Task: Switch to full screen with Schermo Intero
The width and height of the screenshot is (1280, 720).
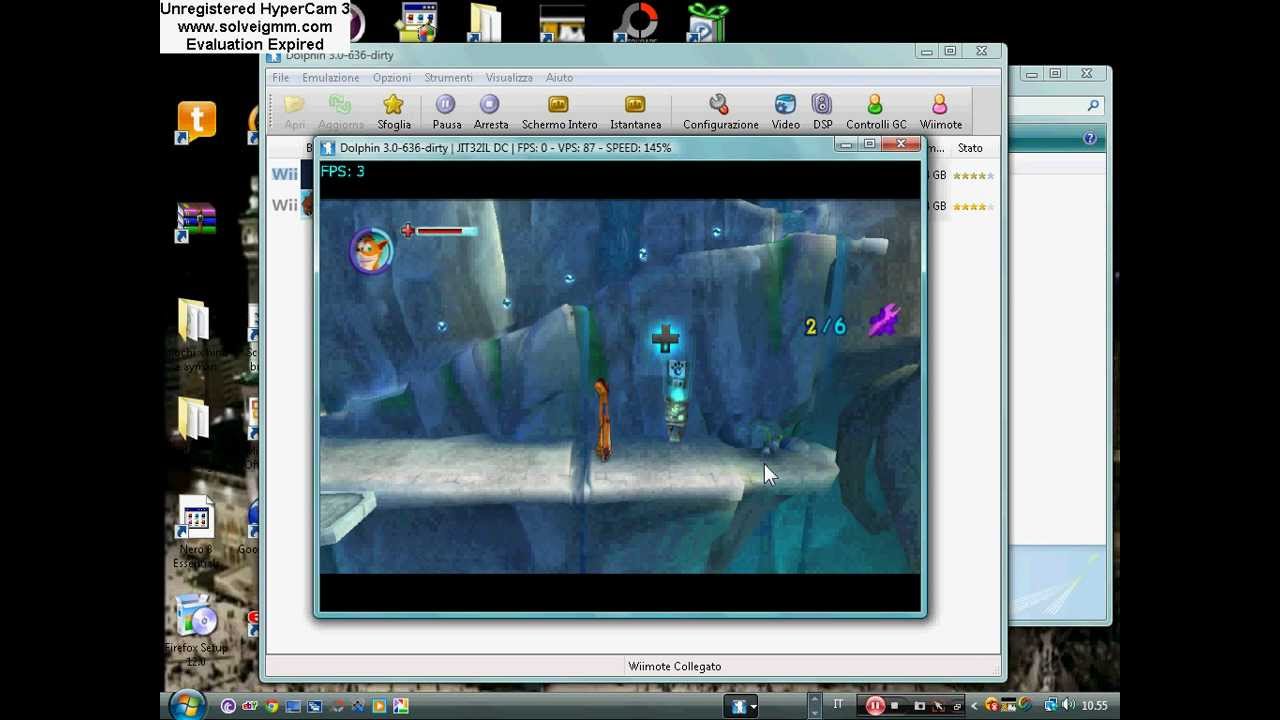Action: pos(559,112)
